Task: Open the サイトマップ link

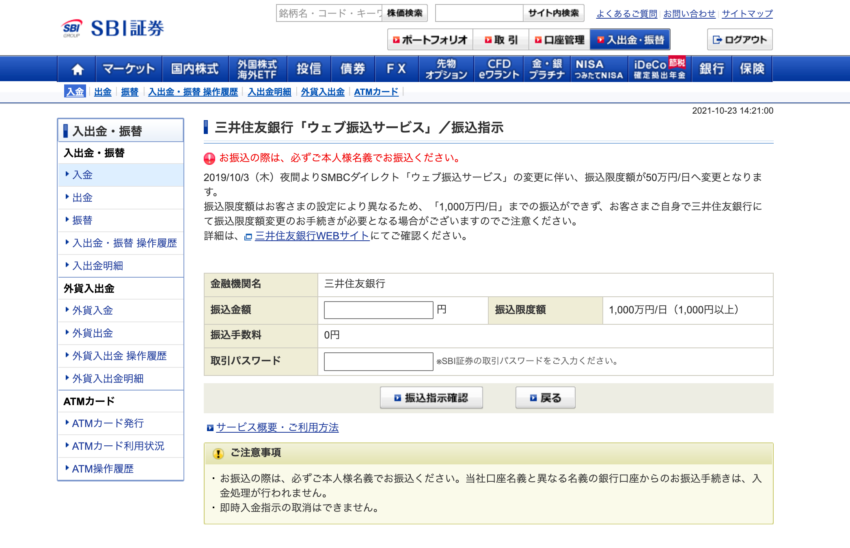Action: point(747,14)
